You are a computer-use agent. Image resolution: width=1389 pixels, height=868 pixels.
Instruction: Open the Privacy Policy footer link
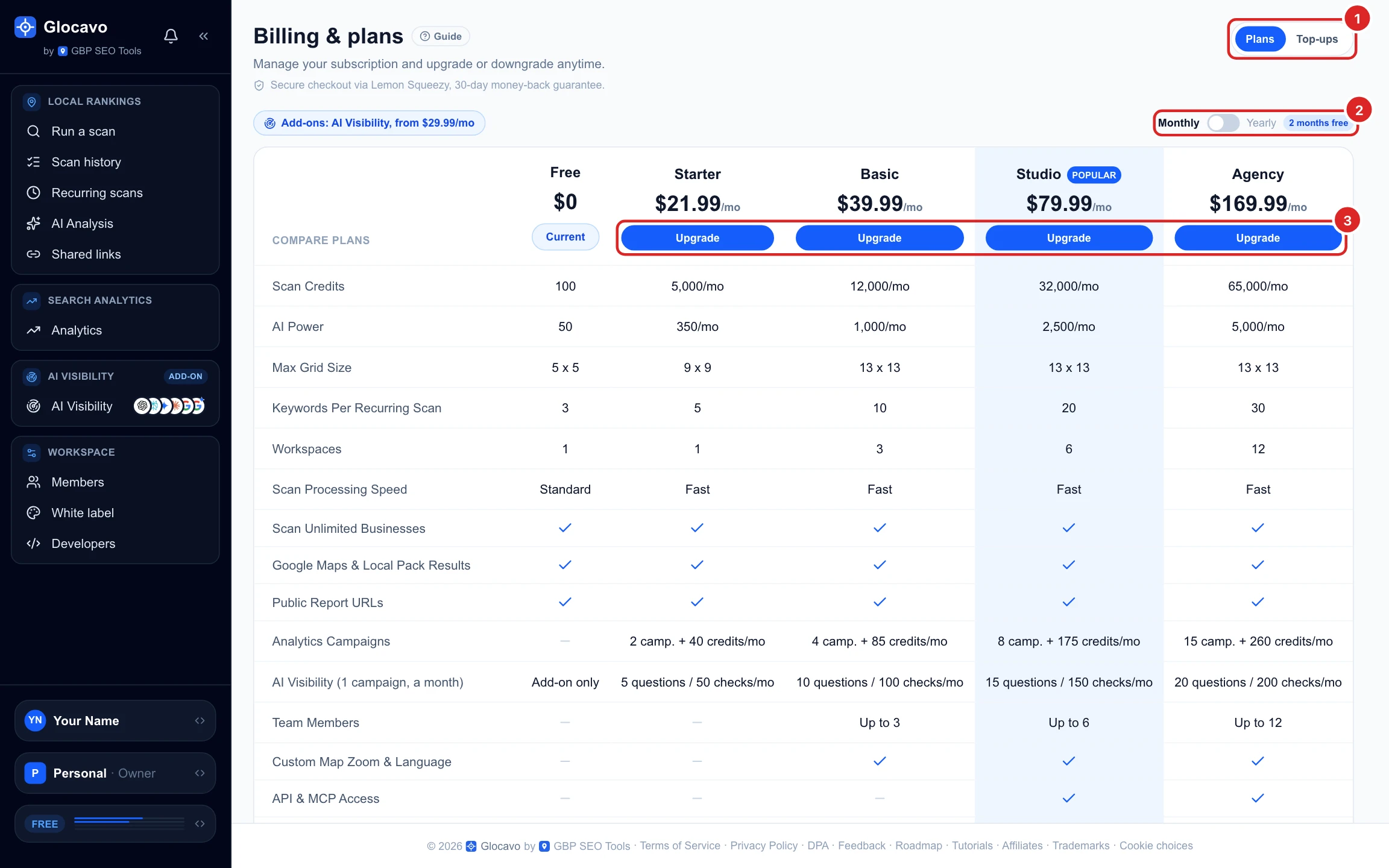click(x=764, y=846)
